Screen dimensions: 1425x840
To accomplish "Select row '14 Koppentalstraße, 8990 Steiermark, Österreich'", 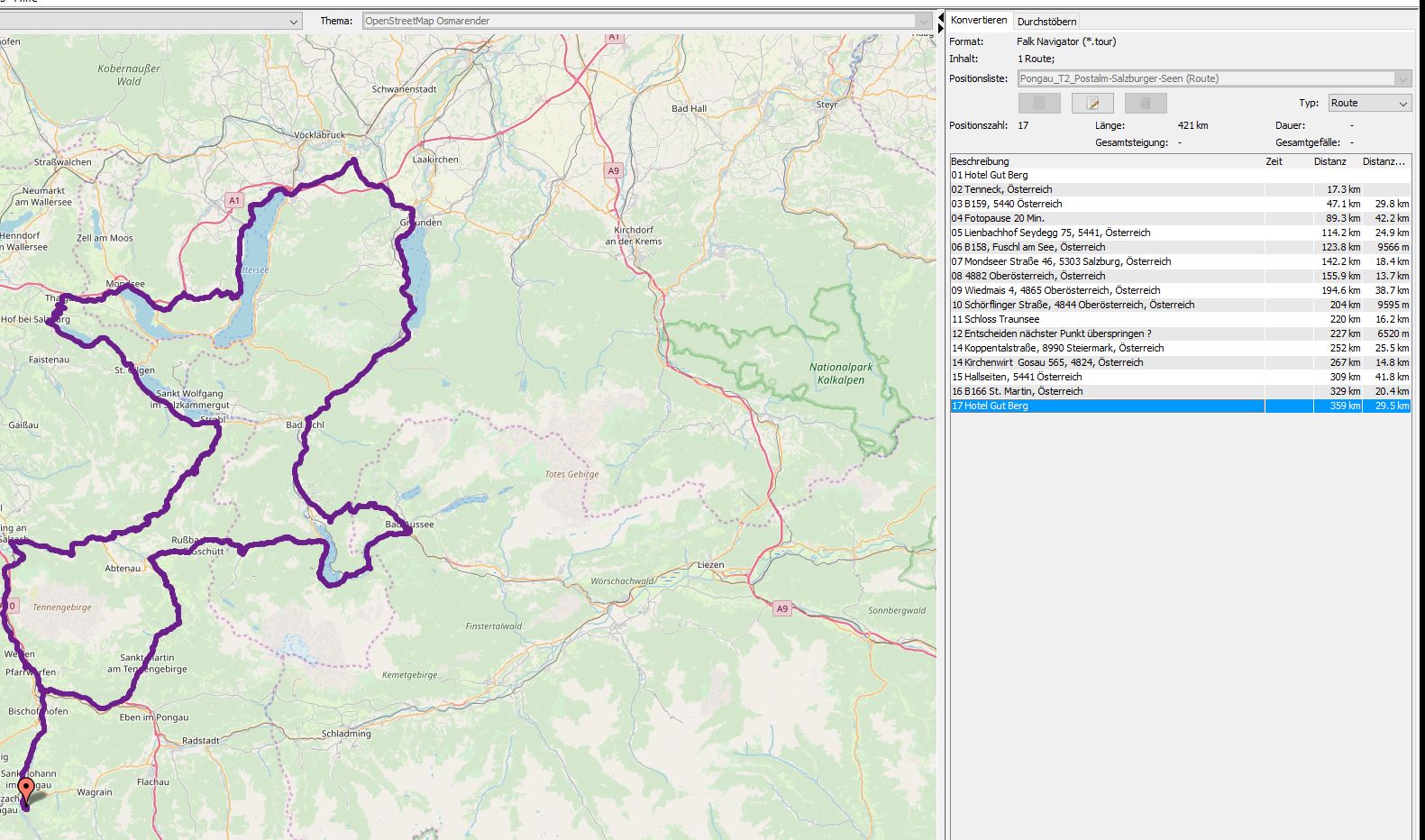I will click(x=1181, y=348).
